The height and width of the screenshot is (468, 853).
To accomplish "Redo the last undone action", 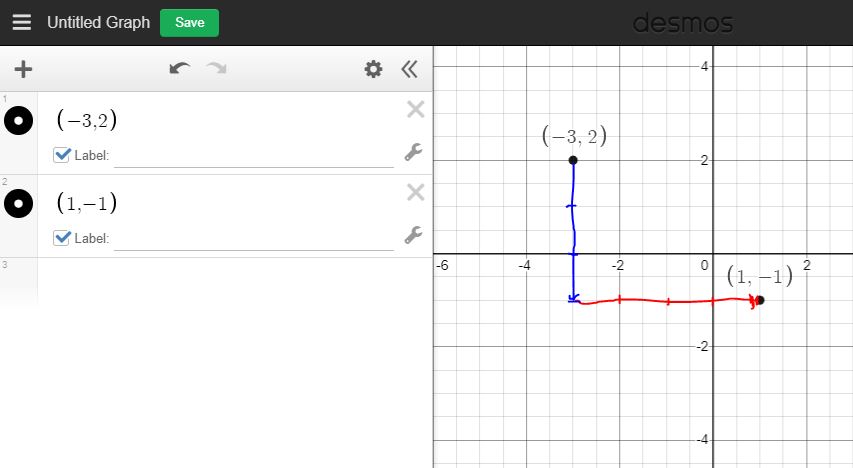I will (216, 69).
